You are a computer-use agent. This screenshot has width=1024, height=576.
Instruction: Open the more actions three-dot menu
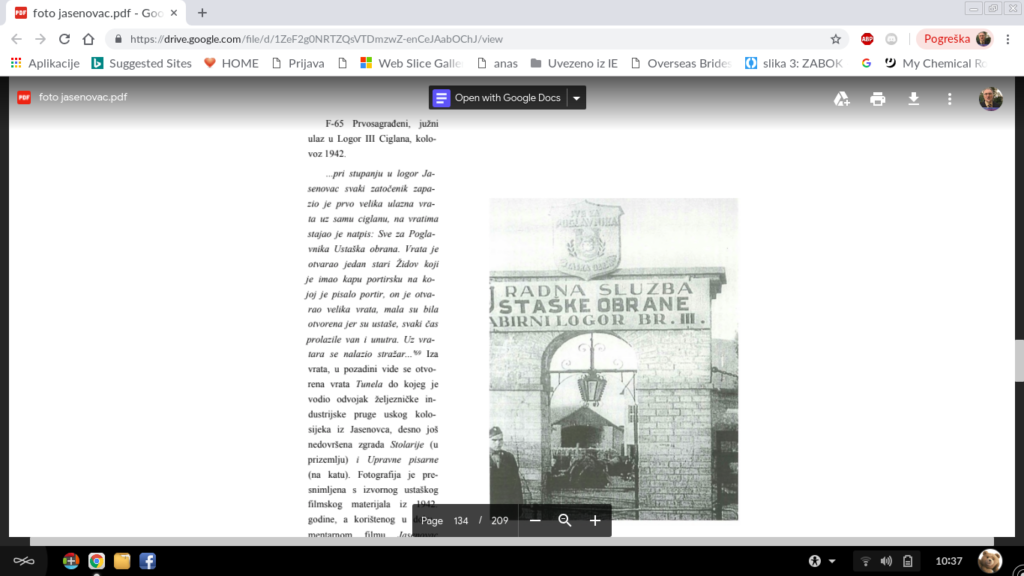coord(949,98)
